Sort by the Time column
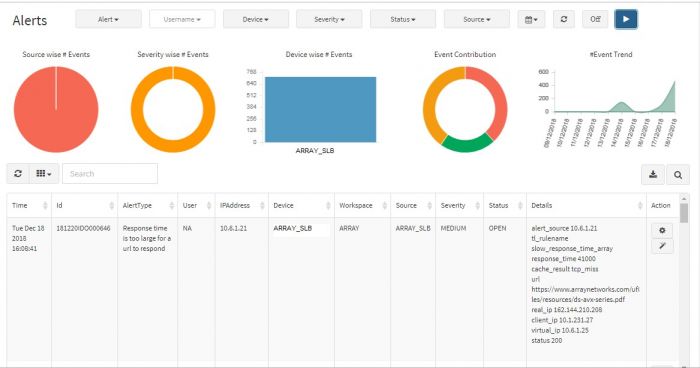 (29, 205)
